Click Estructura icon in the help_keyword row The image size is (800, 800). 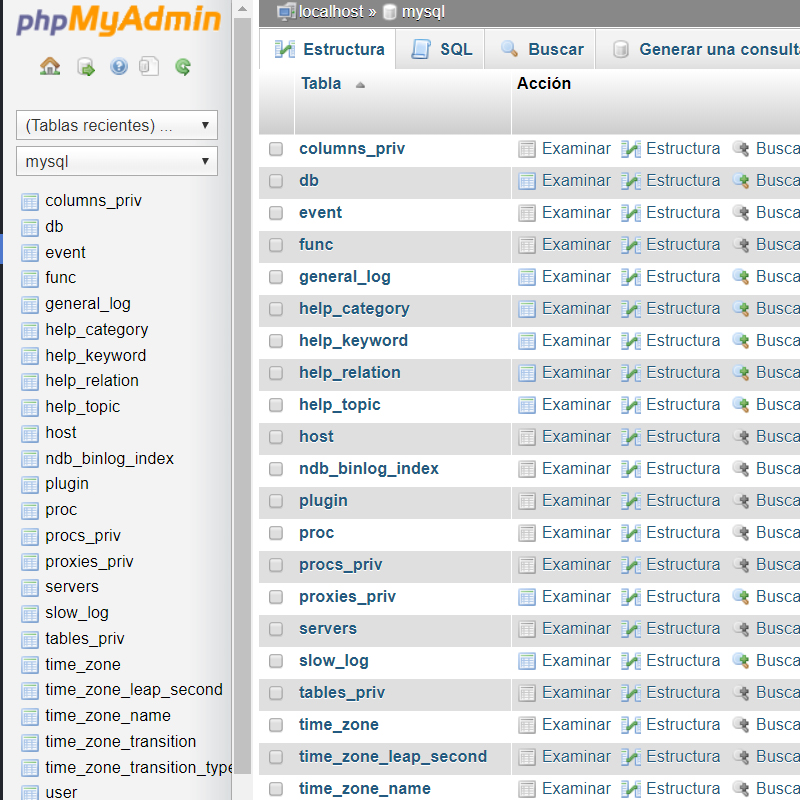pyautogui.click(x=631, y=341)
